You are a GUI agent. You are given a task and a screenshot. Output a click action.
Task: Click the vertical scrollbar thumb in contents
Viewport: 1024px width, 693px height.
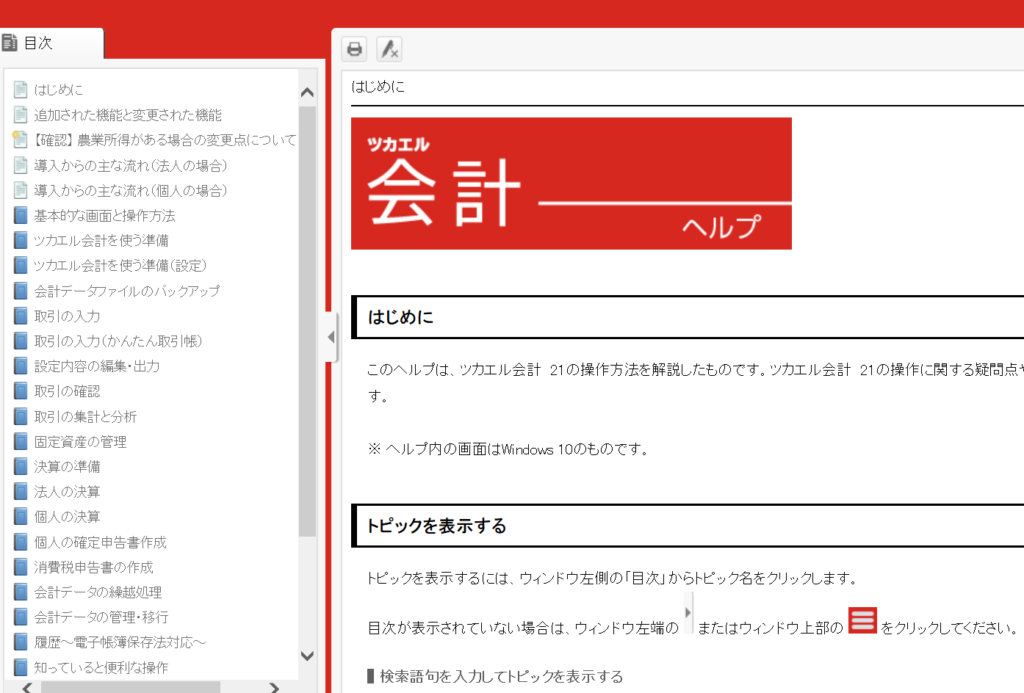pyautogui.click(x=307, y=321)
